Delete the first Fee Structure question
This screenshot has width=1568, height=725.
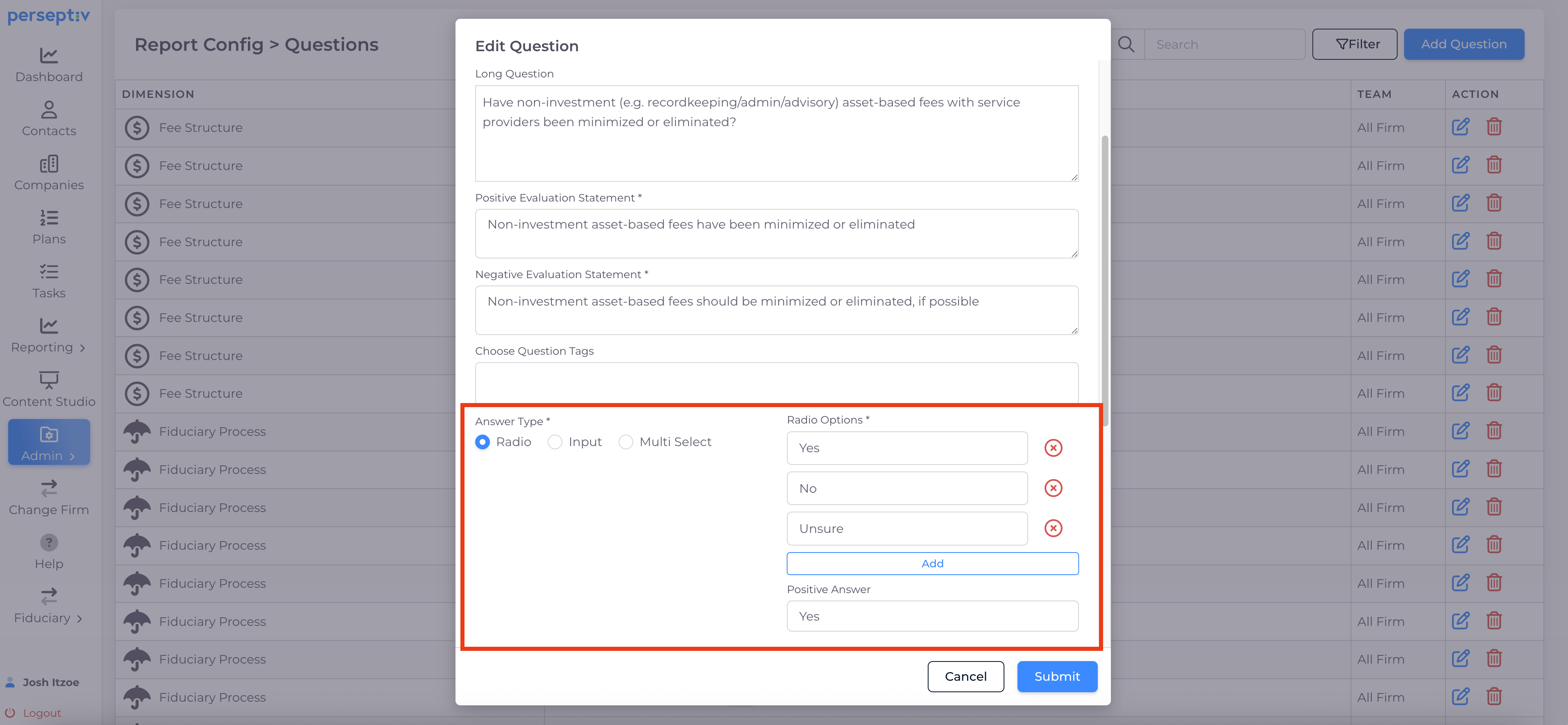1494,127
